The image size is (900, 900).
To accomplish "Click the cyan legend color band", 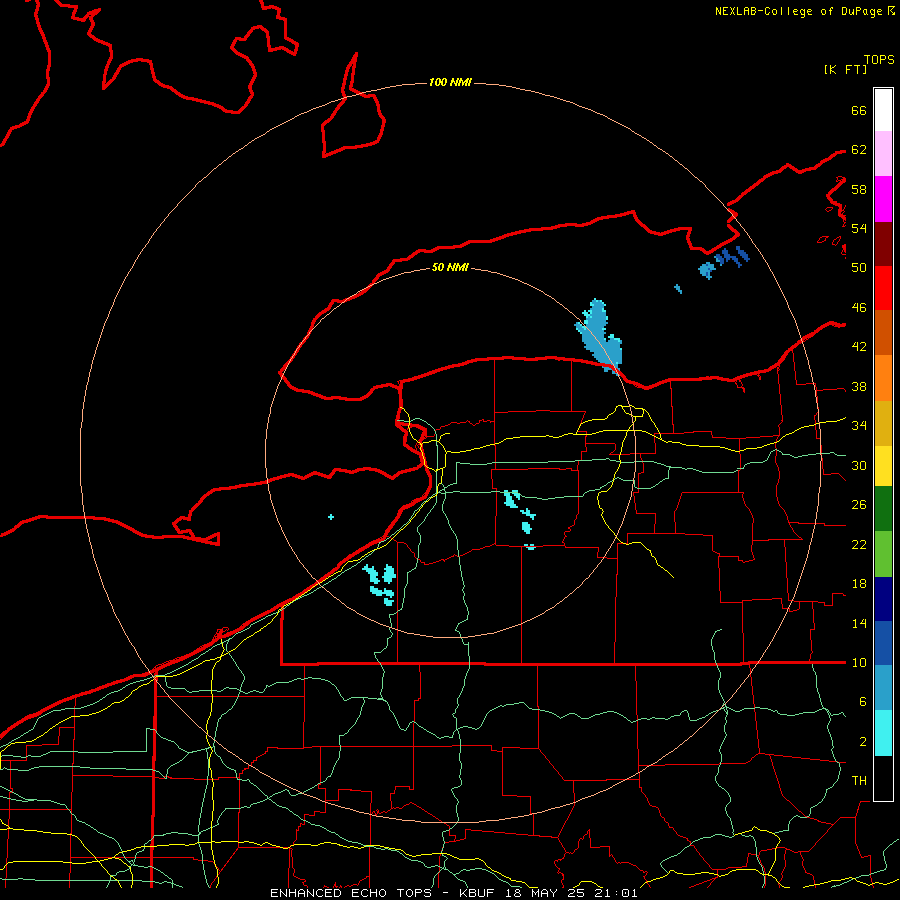I will coord(883,732).
